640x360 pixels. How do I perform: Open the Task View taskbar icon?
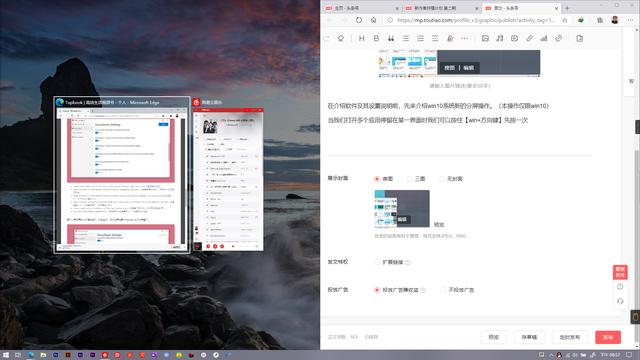(x=18, y=355)
